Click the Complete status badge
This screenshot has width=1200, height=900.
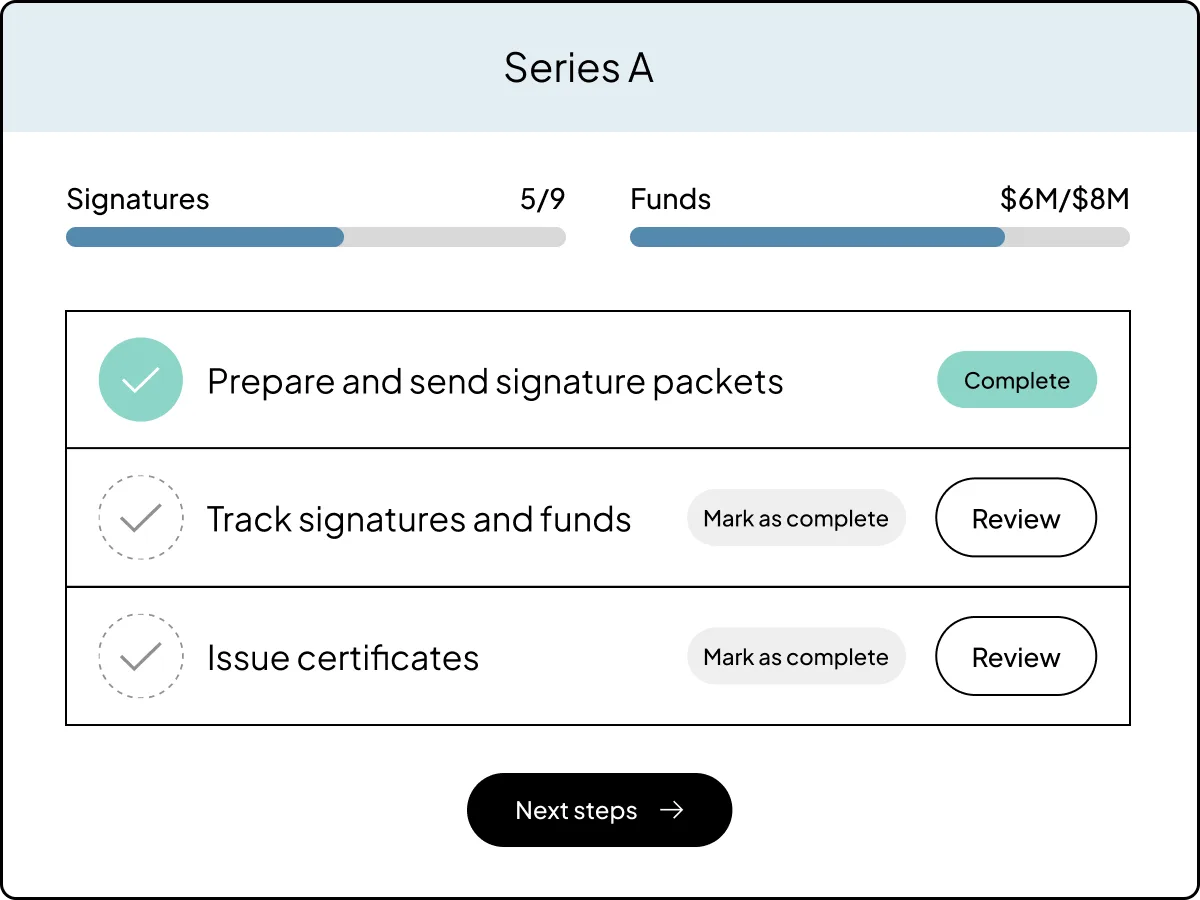1017,380
